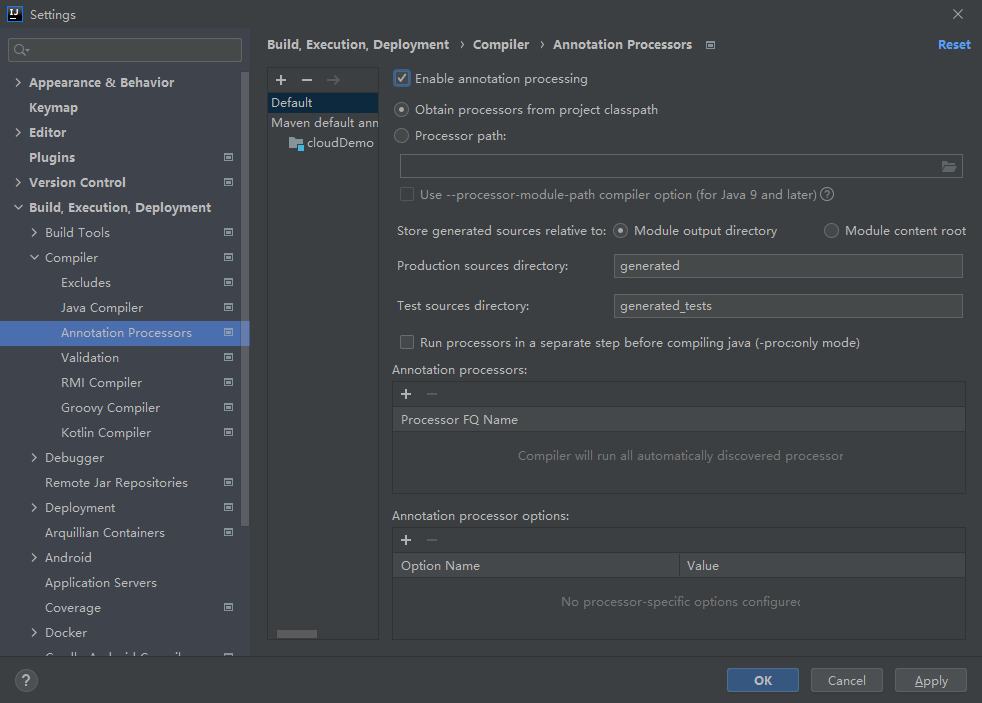Click the project-level icon beside Plugins

pyautogui.click(x=228, y=158)
